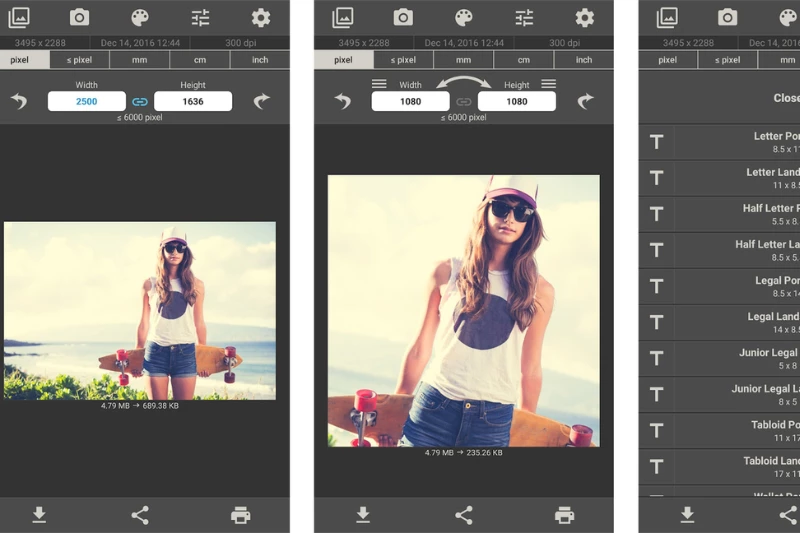Tap share icon in left screen
Viewport: 800px width, 533px height.
coord(140,515)
